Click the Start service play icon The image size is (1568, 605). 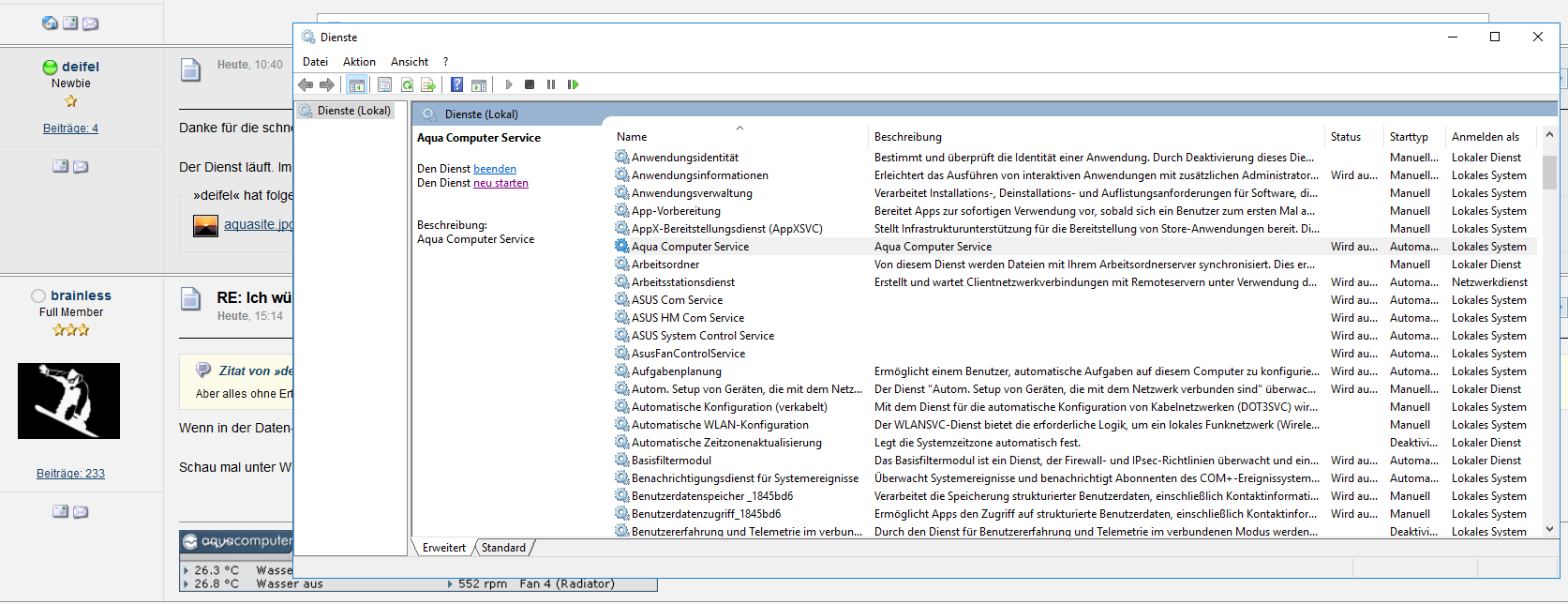(x=509, y=85)
